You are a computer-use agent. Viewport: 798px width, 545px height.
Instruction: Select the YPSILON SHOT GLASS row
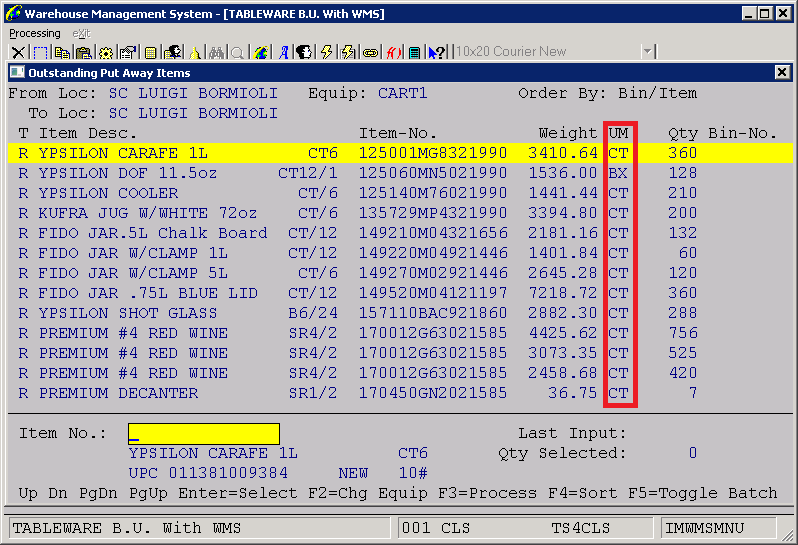coord(400,313)
